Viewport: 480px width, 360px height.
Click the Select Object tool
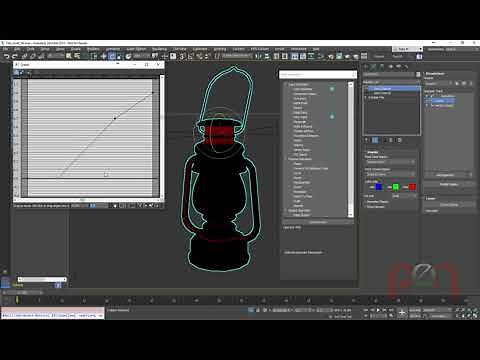click(x=69, y=56)
